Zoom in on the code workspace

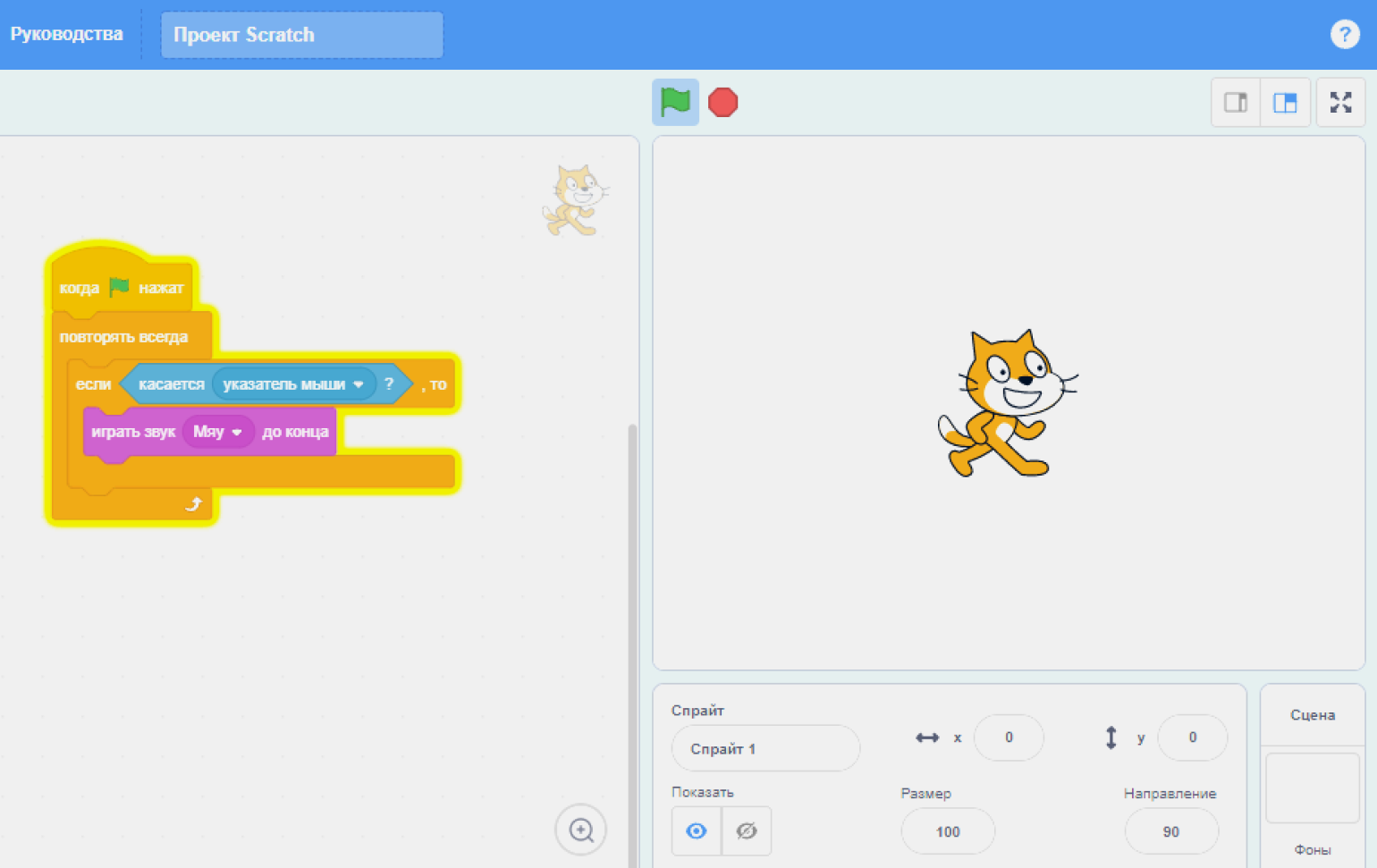pyautogui.click(x=581, y=830)
